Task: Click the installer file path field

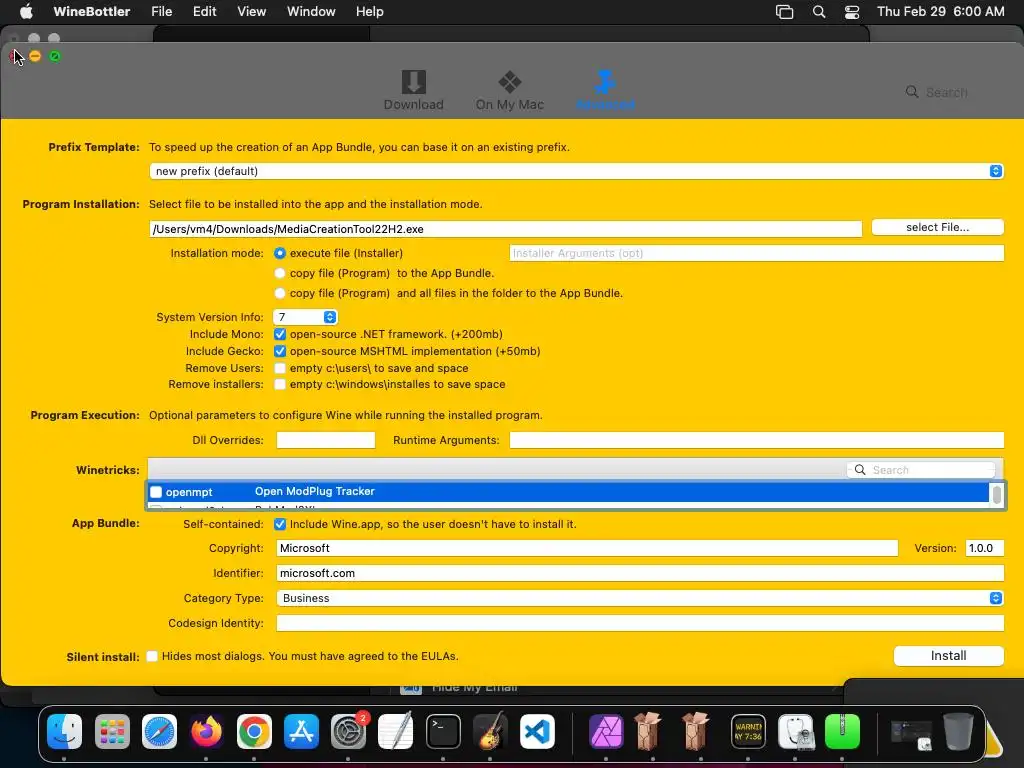Action: [506, 229]
